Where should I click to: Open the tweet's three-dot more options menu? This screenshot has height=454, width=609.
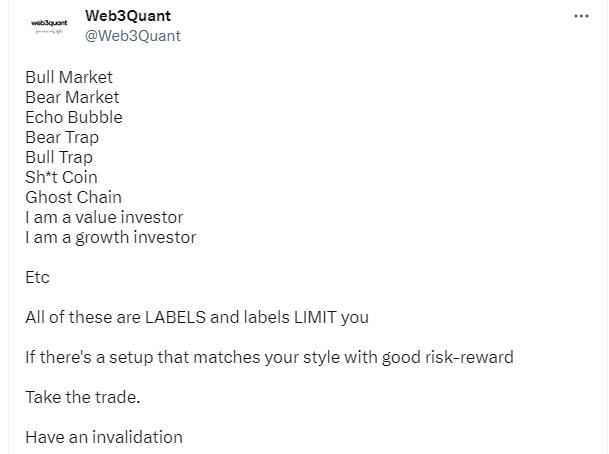(x=581, y=16)
